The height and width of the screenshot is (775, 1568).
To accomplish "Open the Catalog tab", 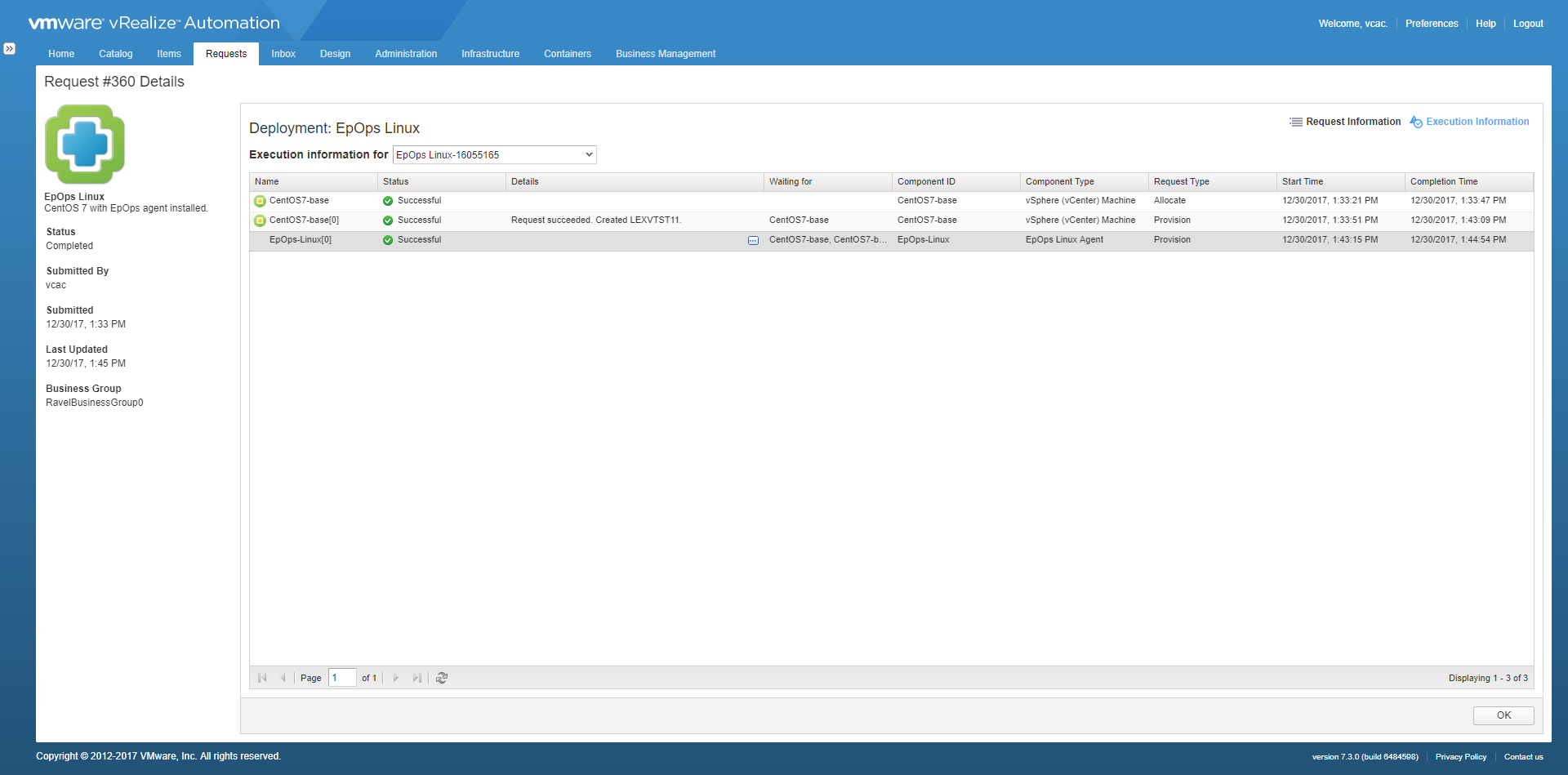I will 115,54.
